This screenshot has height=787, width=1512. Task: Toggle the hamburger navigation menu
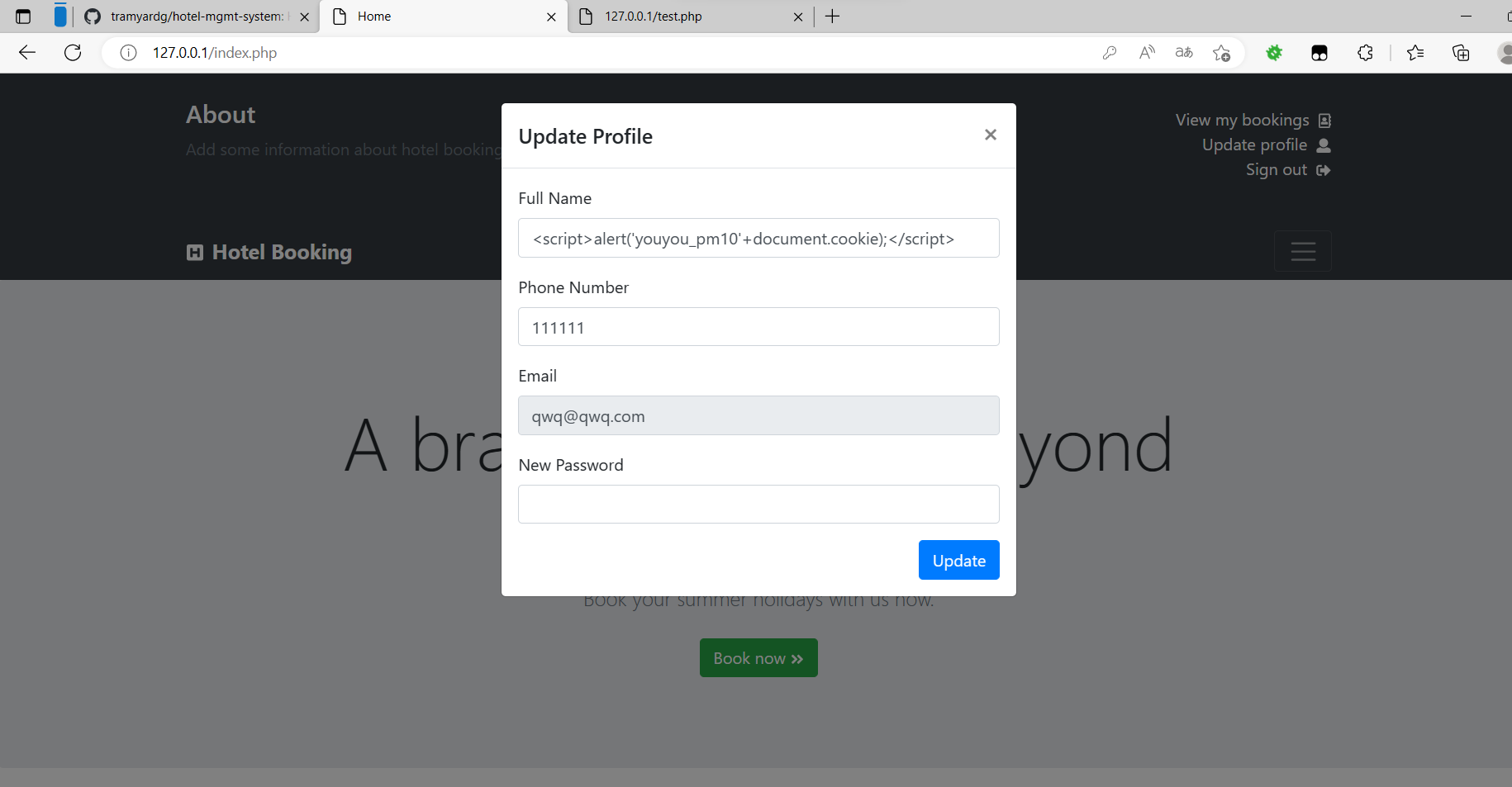tap(1302, 251)
